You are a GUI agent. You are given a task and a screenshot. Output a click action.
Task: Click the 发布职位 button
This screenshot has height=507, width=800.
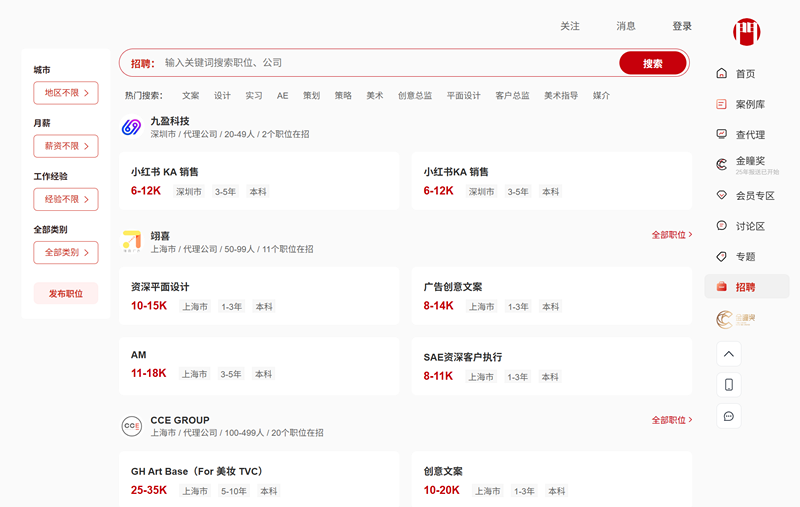pos(66,293)
